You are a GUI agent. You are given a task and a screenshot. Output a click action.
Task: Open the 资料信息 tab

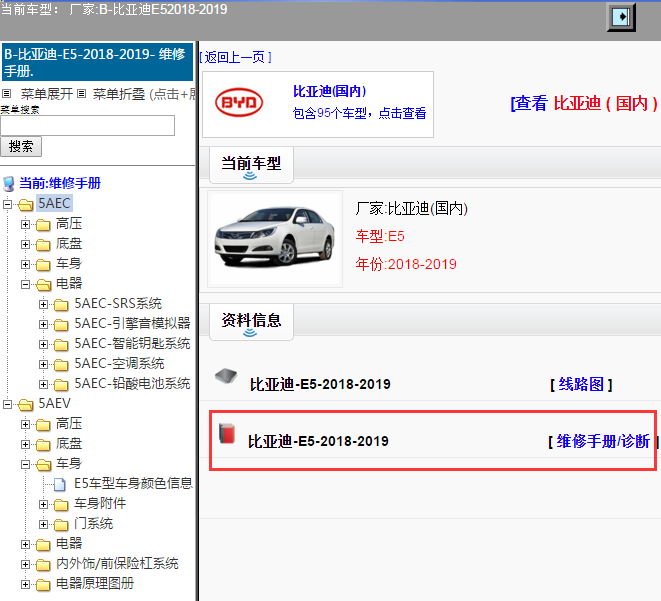pos(251,322)
